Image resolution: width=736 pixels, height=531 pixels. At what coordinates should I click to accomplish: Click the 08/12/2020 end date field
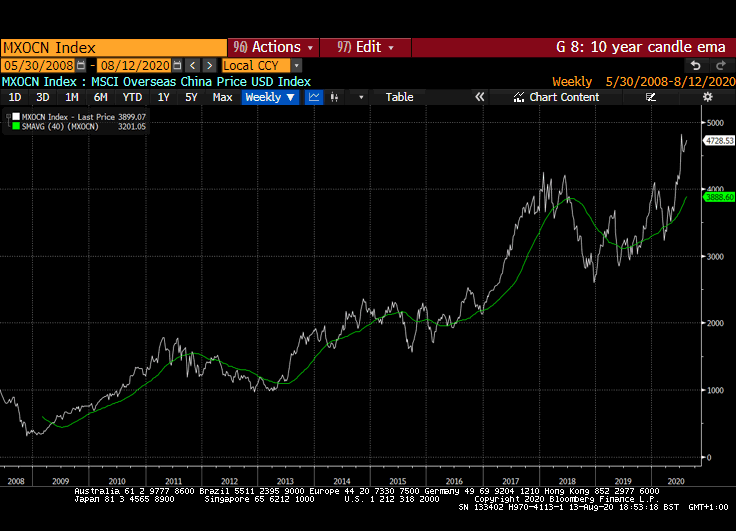click(x=135, y=65)
